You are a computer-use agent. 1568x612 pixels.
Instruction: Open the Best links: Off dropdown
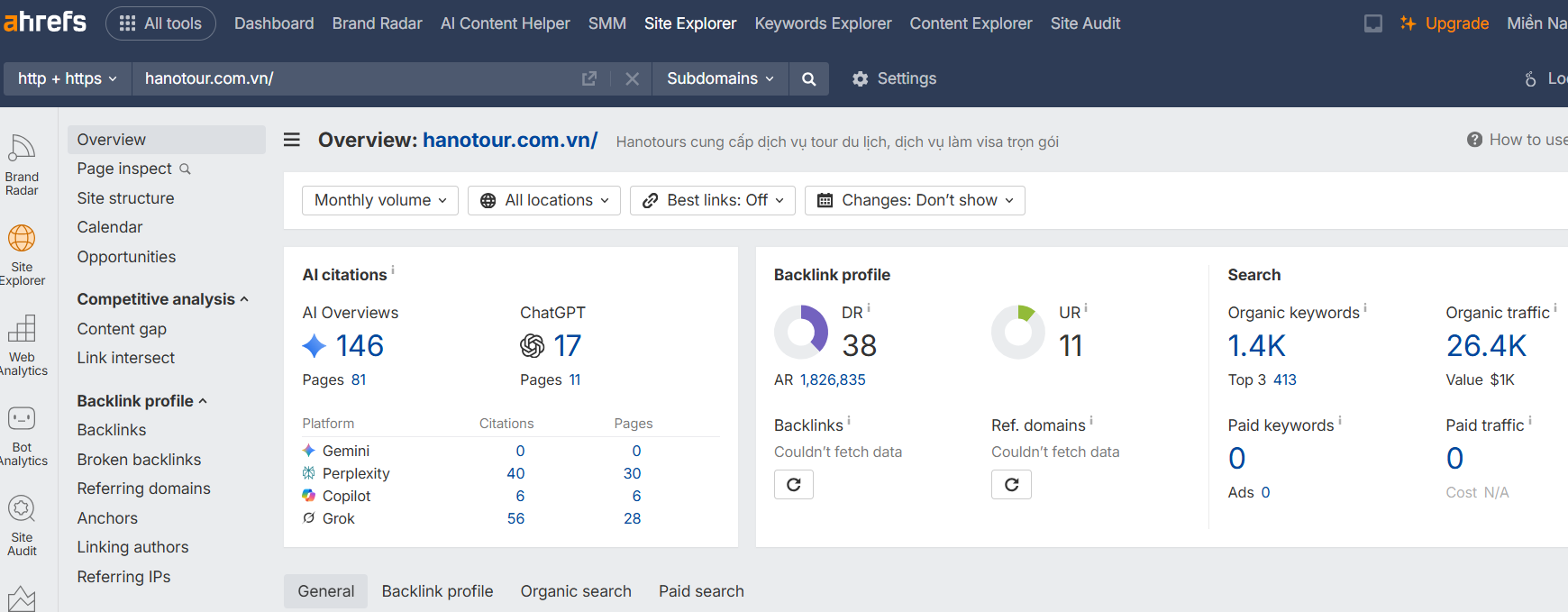713,200
